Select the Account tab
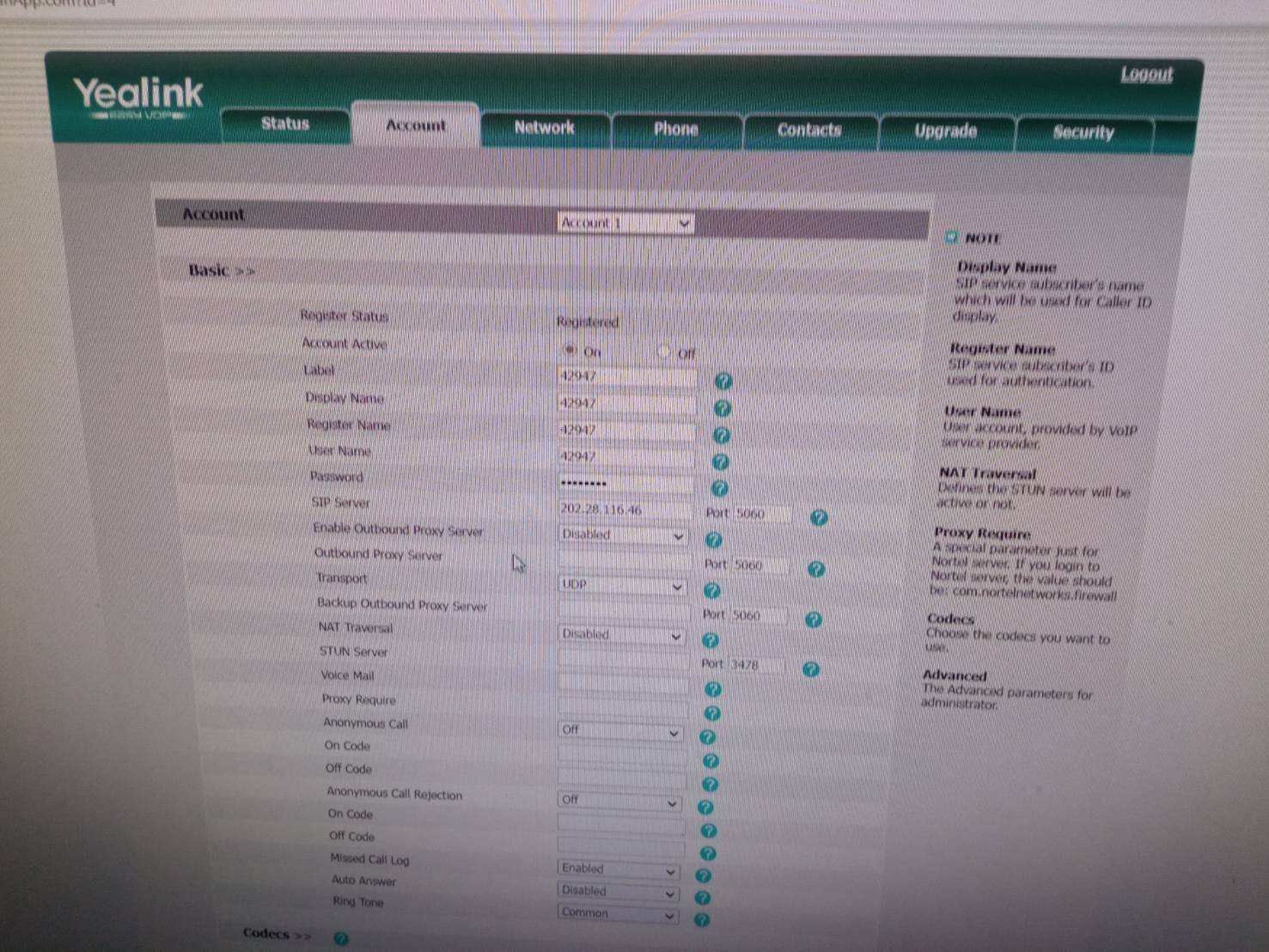This screenshot has height=952, width=1269. pos(416,125)
